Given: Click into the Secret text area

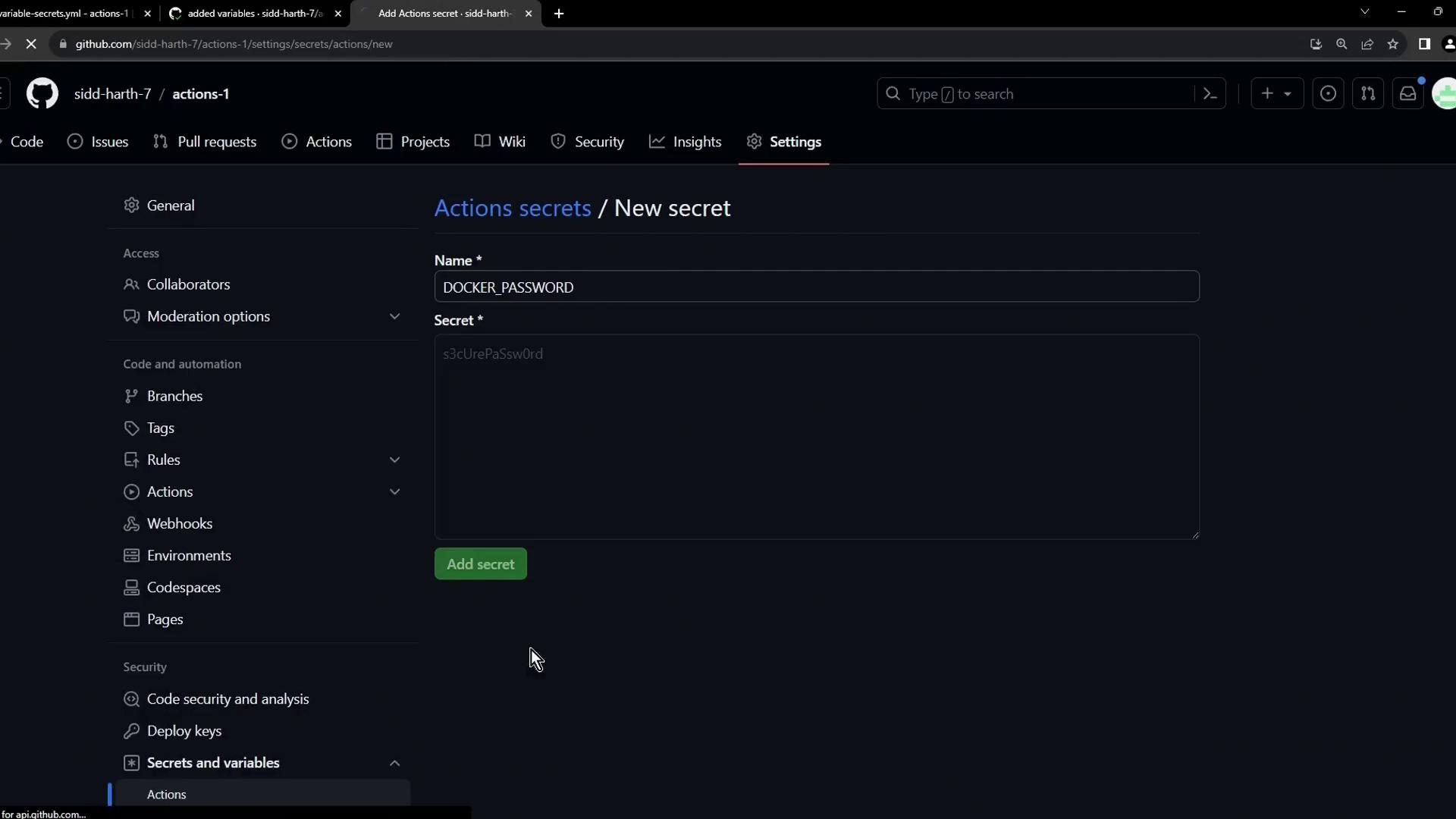Looking at the screenshot, I should pos(816,437).
